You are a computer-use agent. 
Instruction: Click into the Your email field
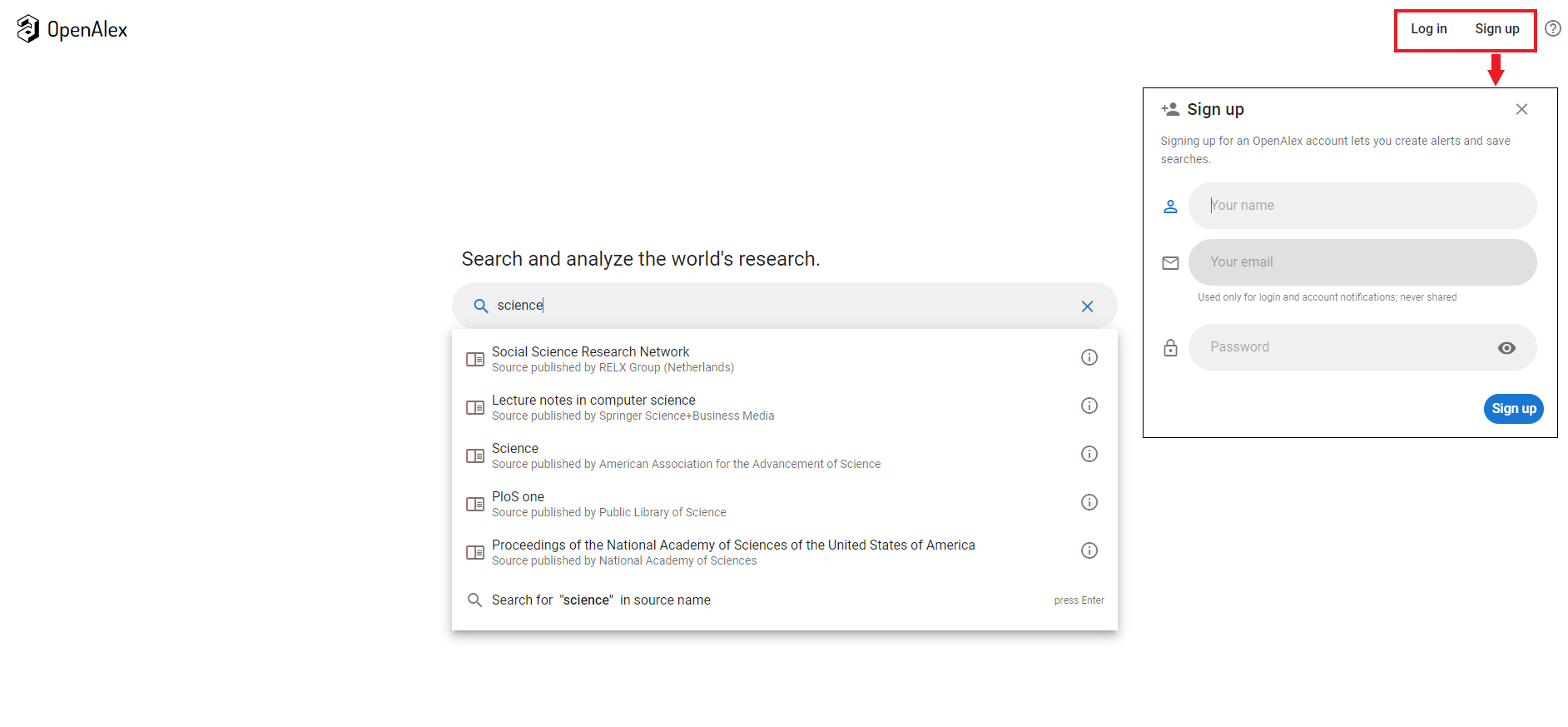point(1362,262)
